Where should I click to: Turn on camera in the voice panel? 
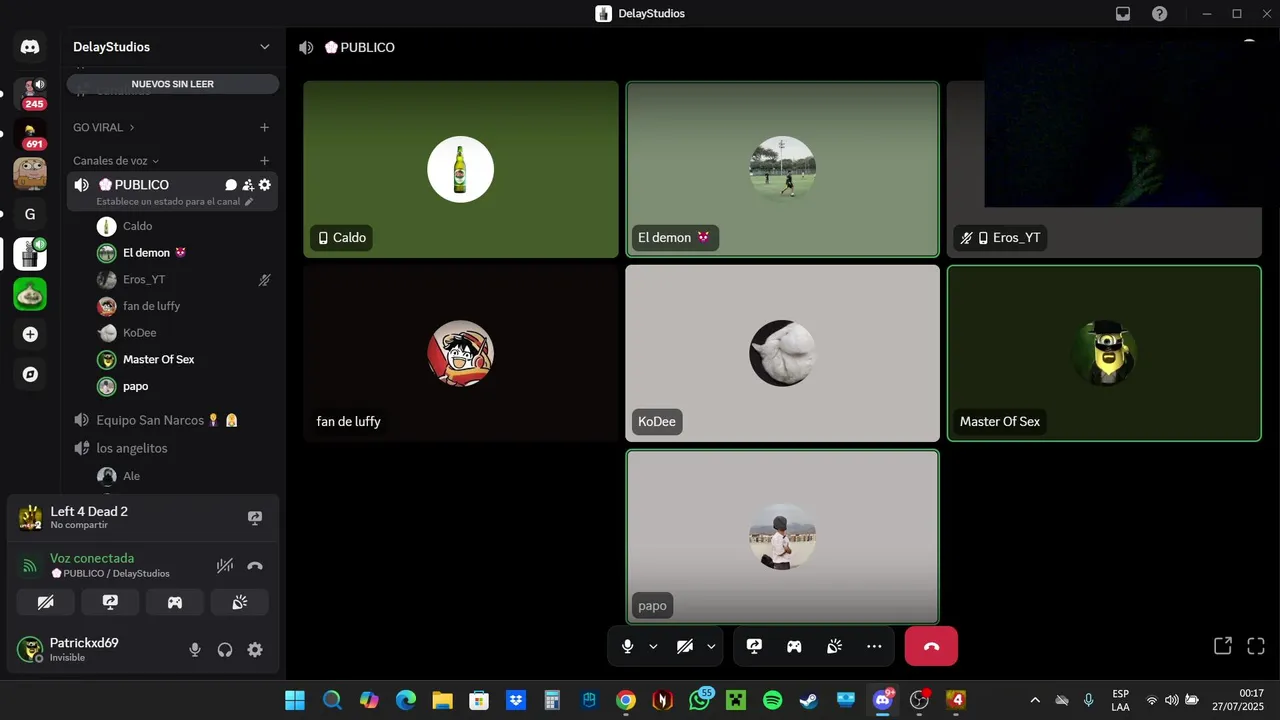[45, 602]
